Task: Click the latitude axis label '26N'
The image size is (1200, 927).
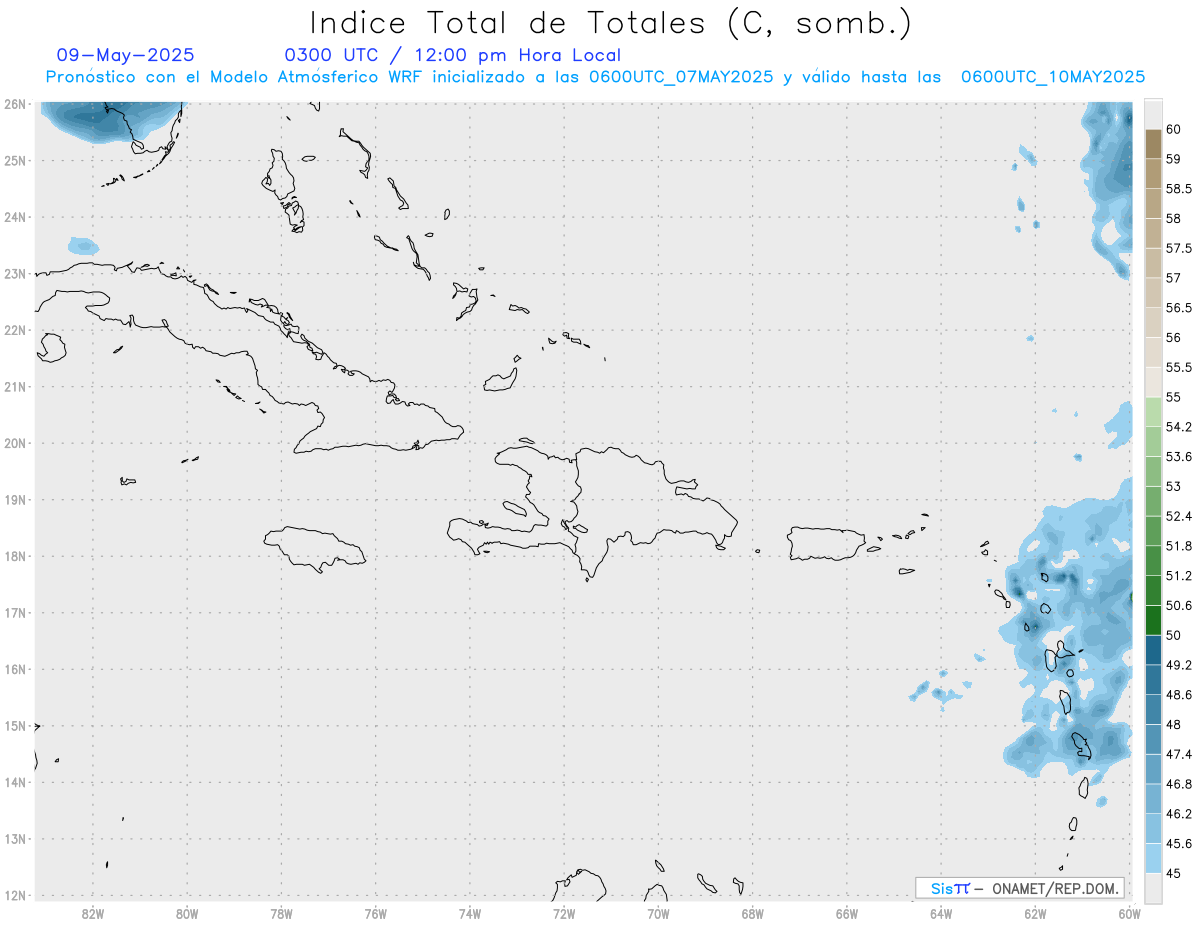Action: click(14, 104)
